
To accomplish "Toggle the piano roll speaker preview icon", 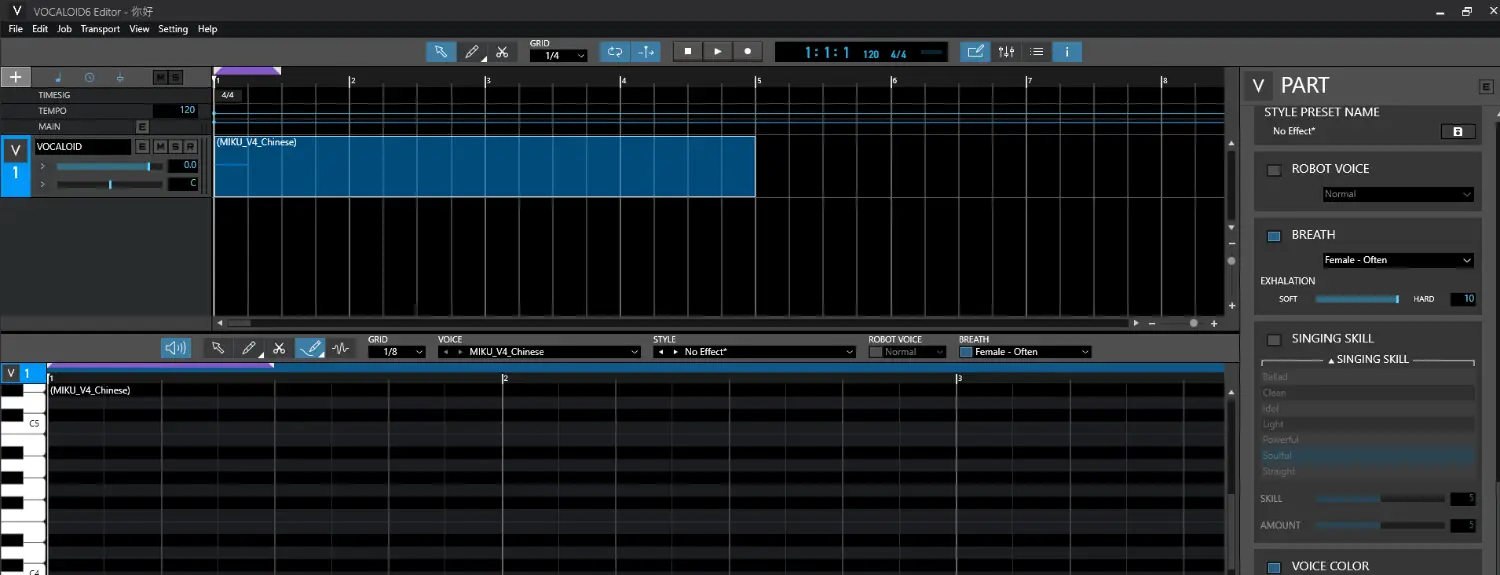I will (176, 348).
